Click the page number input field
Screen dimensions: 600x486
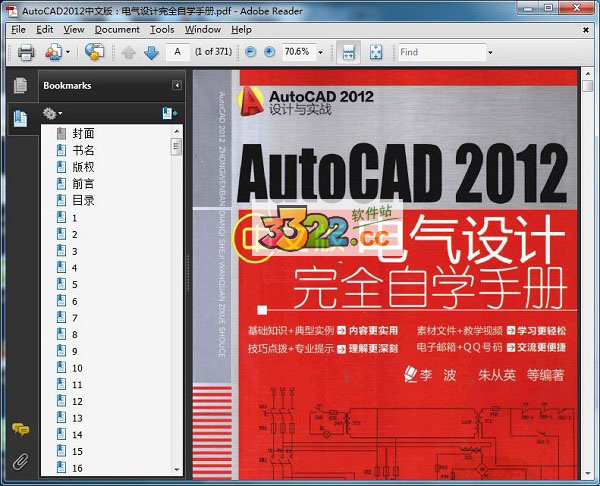pyautogui.click(x=178, y=52)
